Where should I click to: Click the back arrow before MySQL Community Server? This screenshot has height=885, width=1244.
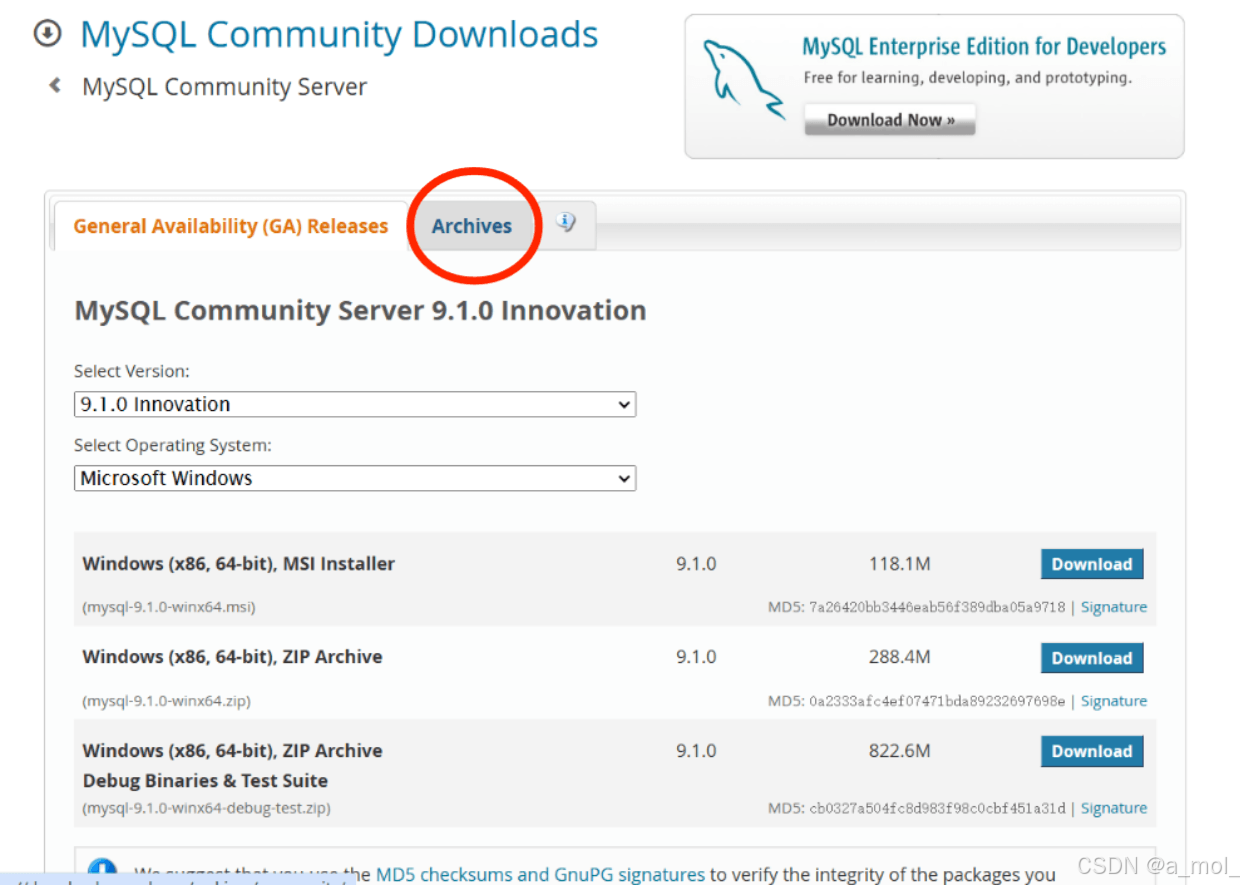click(55, 86)
